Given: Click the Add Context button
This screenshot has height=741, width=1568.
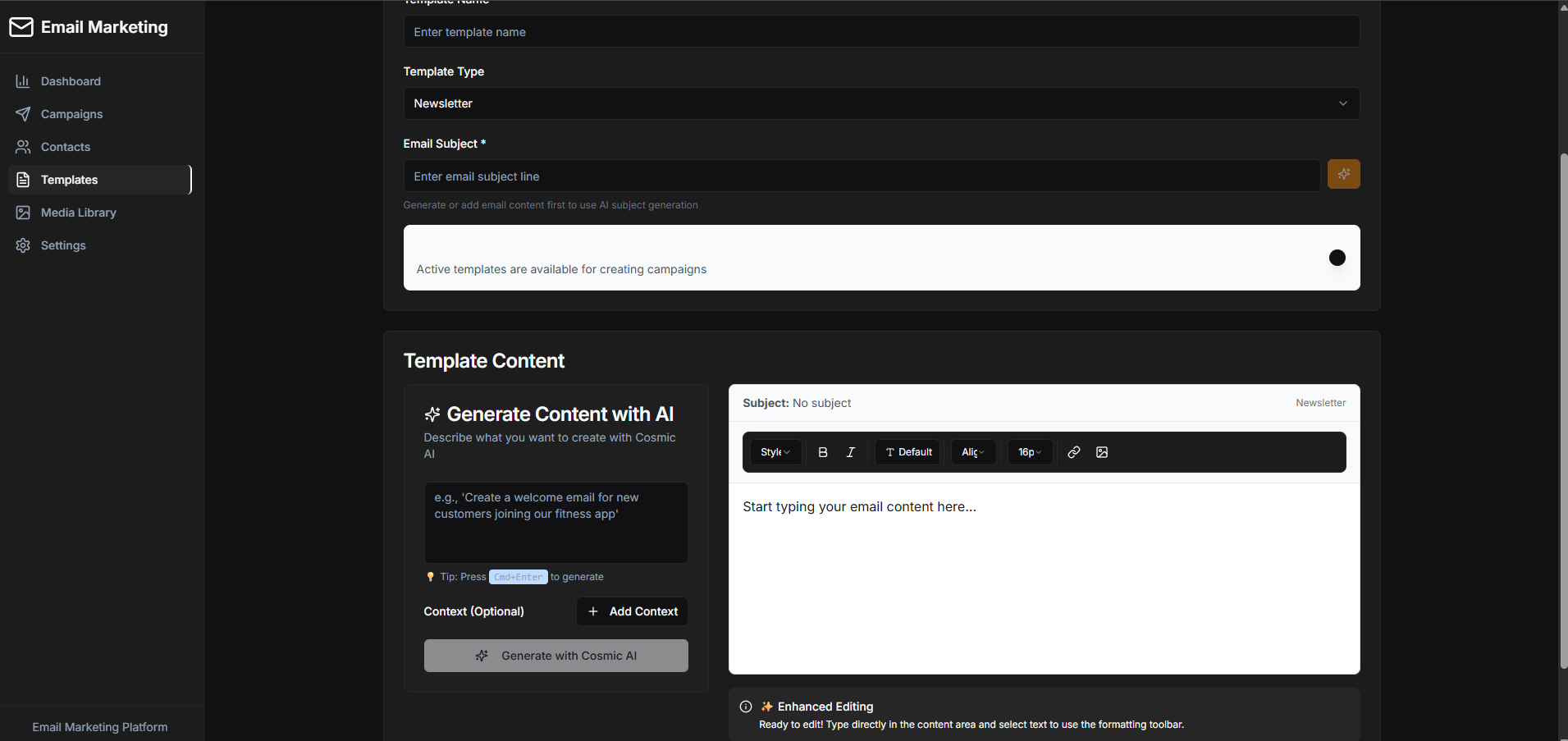Looking at the screenshot, I should point(631,611).
